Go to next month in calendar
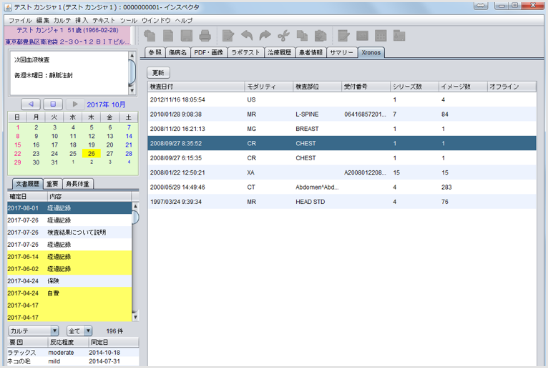The height and width of the screenshot is (368, 548). click(x=74, y=104)
